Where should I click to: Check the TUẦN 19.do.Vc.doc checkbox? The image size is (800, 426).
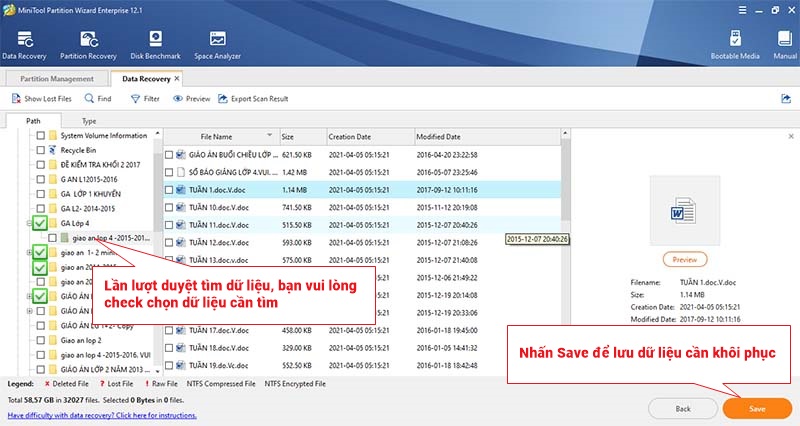pos(169,365)
